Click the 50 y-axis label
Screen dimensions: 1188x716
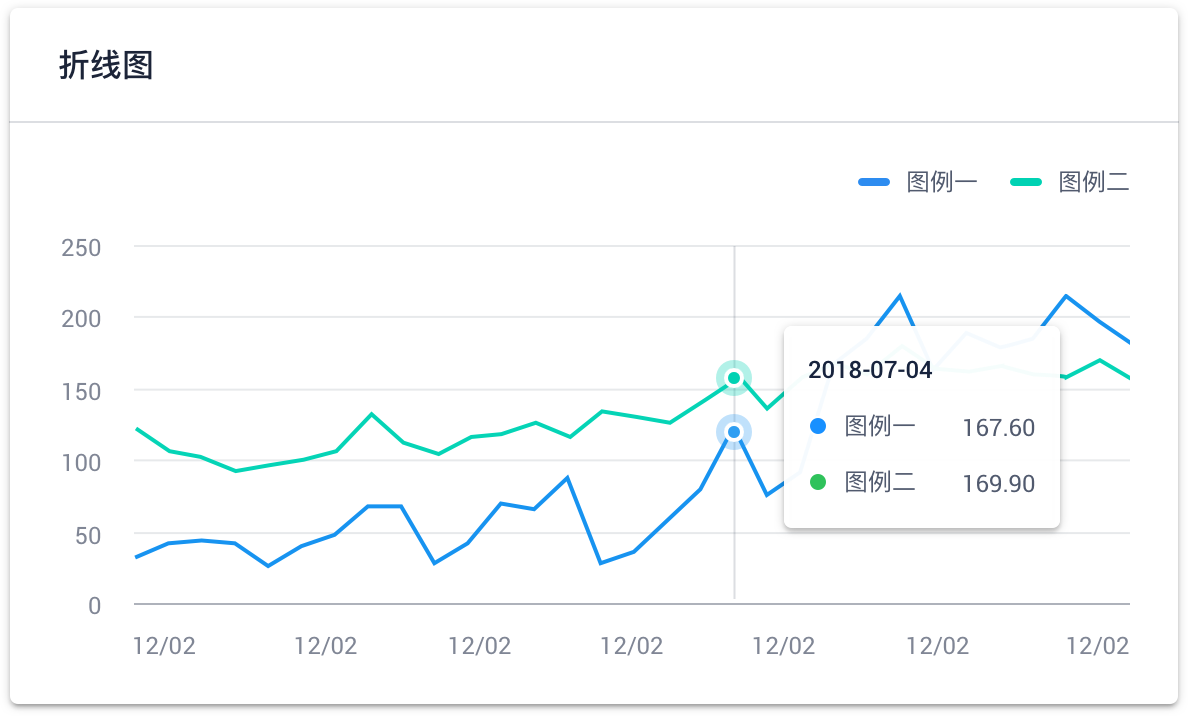(88, 535)
